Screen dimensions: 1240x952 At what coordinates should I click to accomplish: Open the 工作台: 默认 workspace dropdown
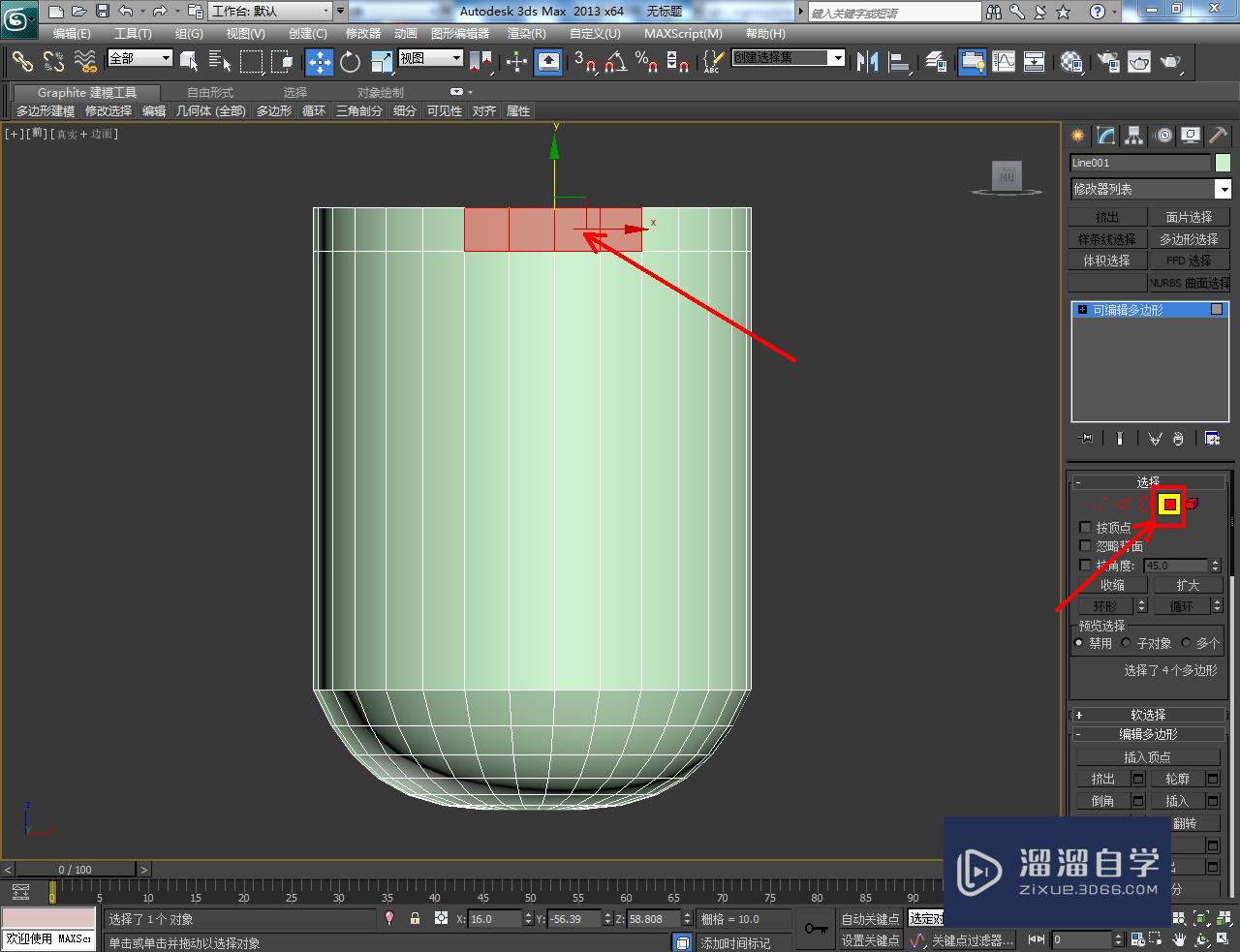(x=270, y=12)
